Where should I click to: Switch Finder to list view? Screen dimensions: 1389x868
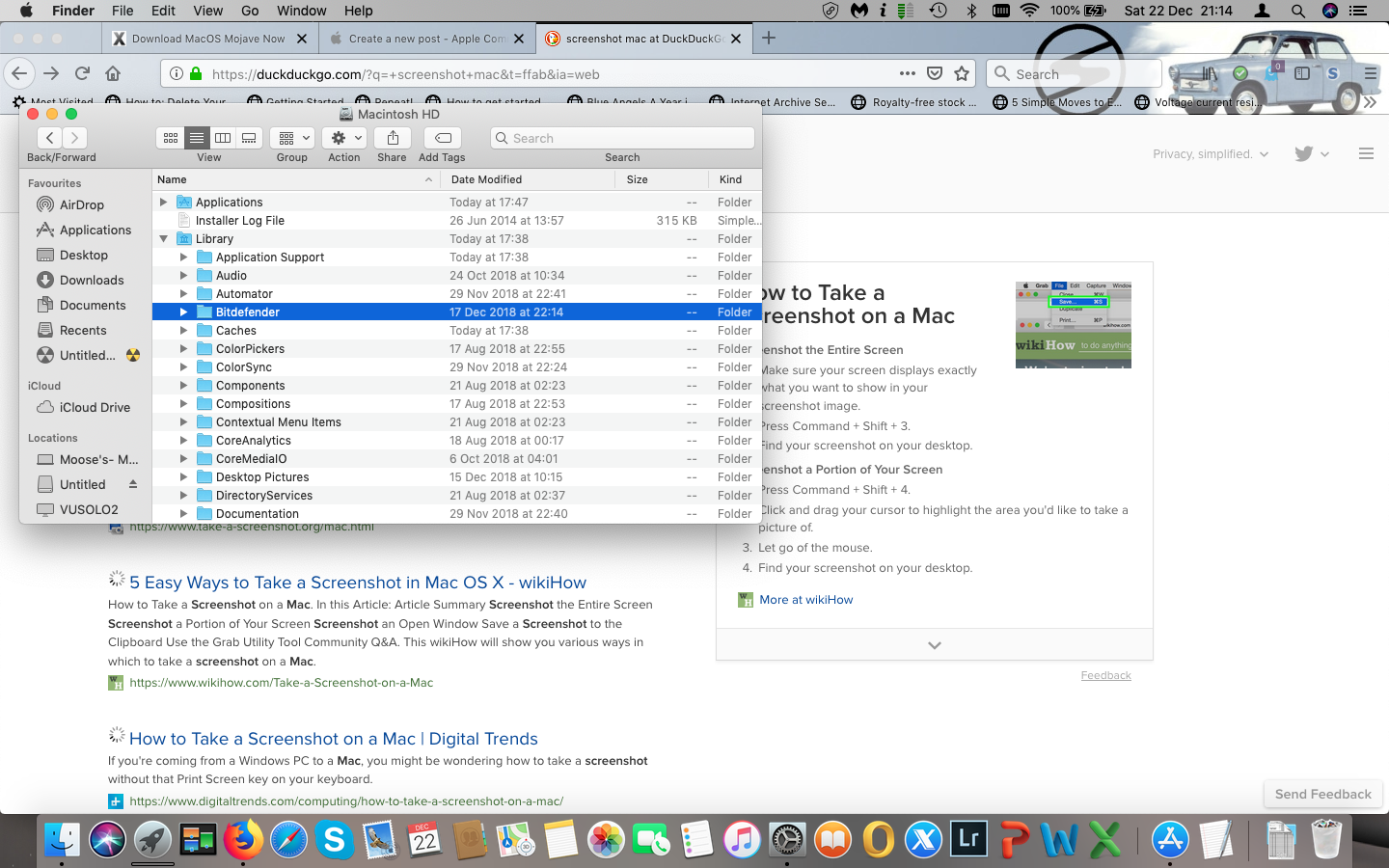pyautogui.click(x=197, y=138)
